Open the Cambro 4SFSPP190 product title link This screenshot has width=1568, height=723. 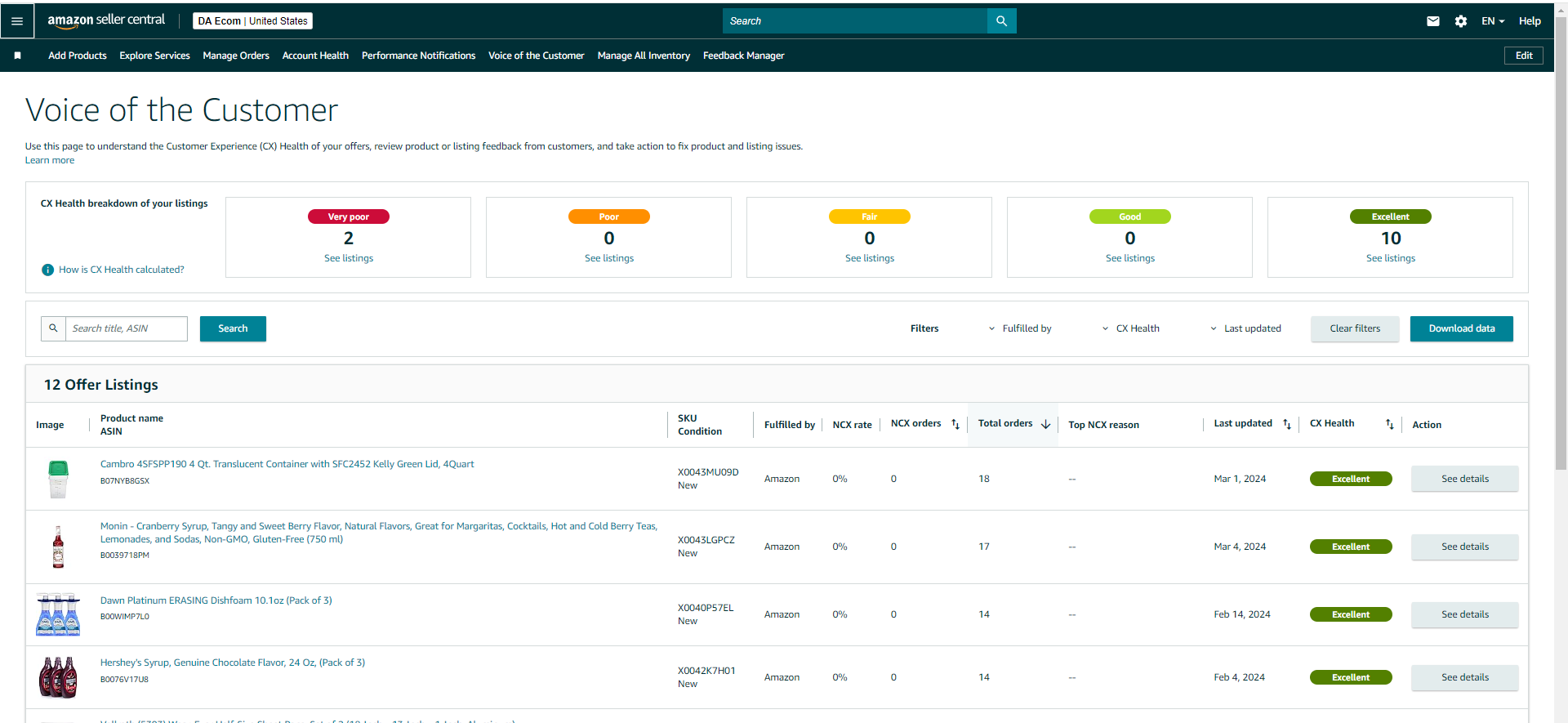click(x=287, y=464)
